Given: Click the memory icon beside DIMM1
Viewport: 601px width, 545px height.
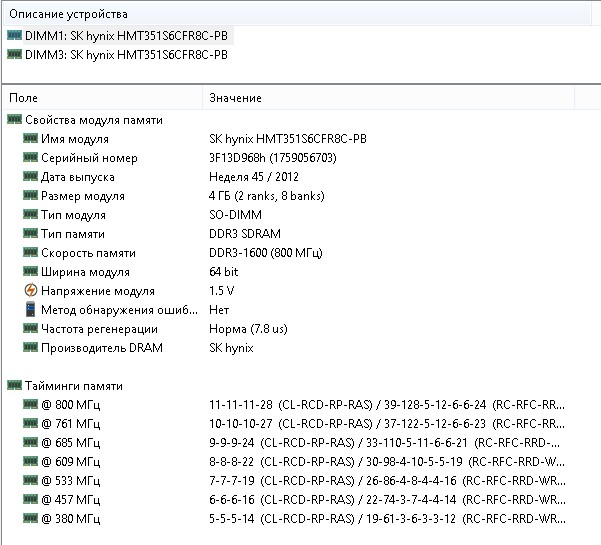Looking at the screenshot, I should point(15,35).
